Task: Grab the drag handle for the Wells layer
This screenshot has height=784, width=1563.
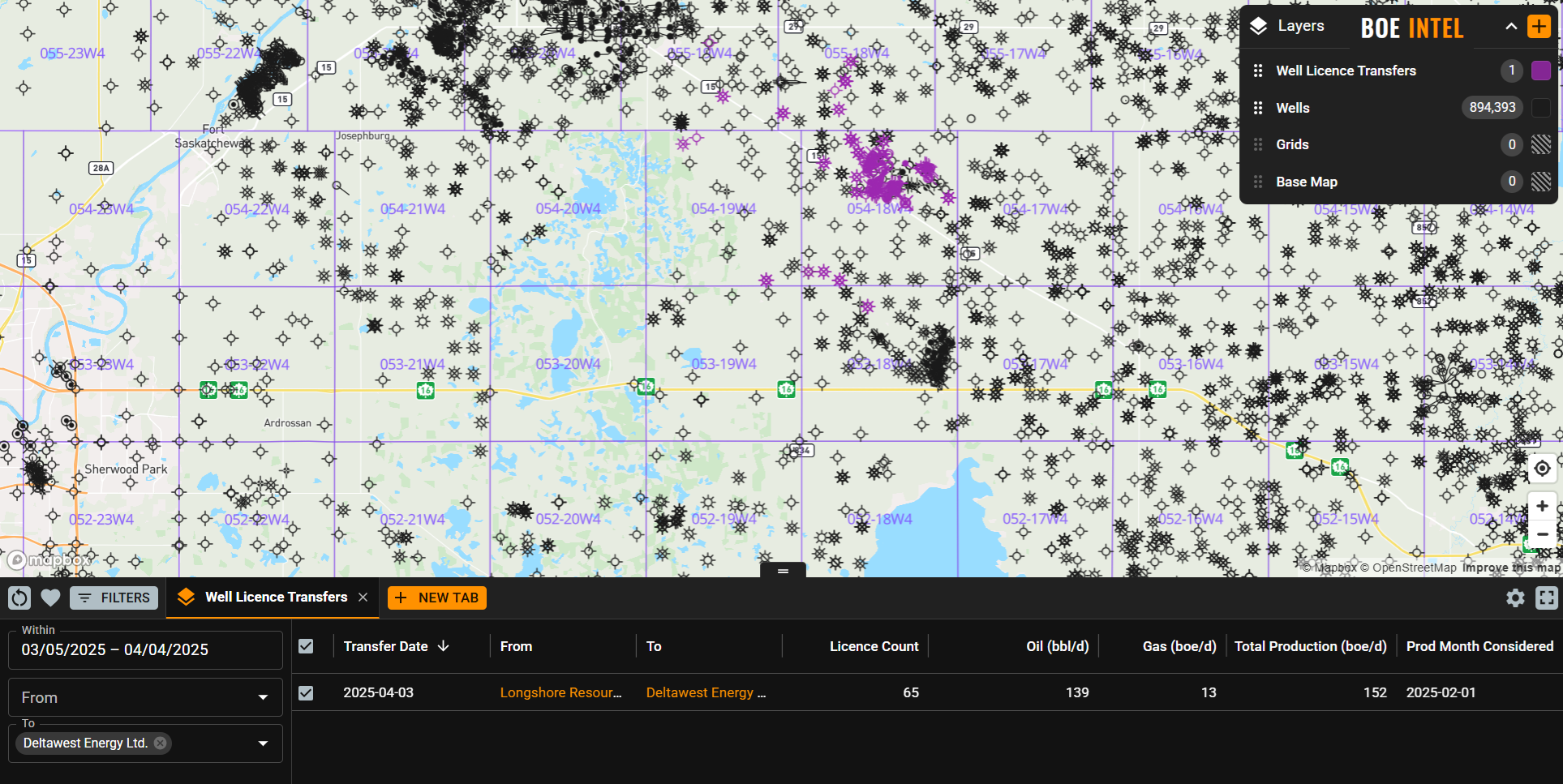Action: [1258, 108]
